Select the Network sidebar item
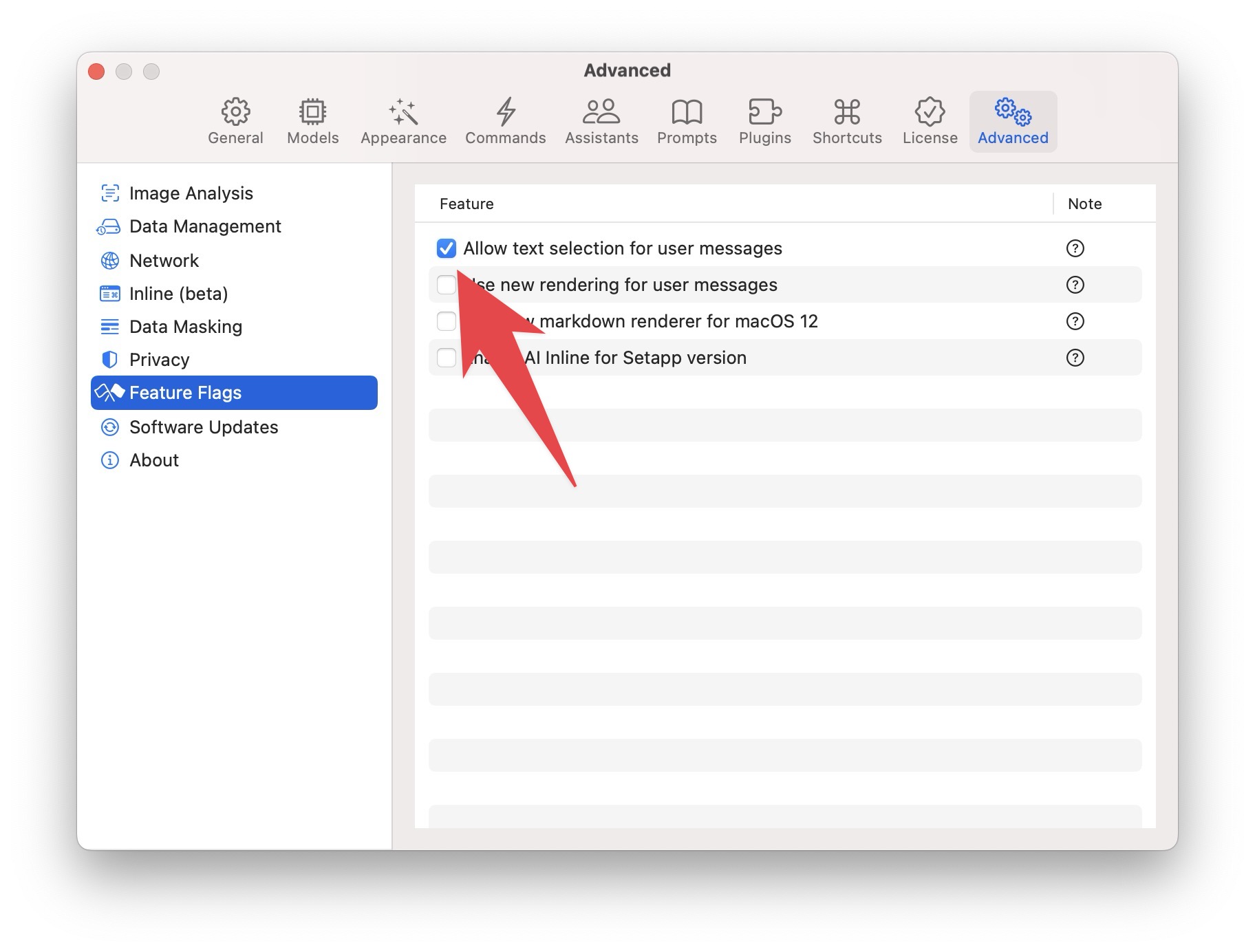The image size is (1255, 952). (x=164, y=261)
